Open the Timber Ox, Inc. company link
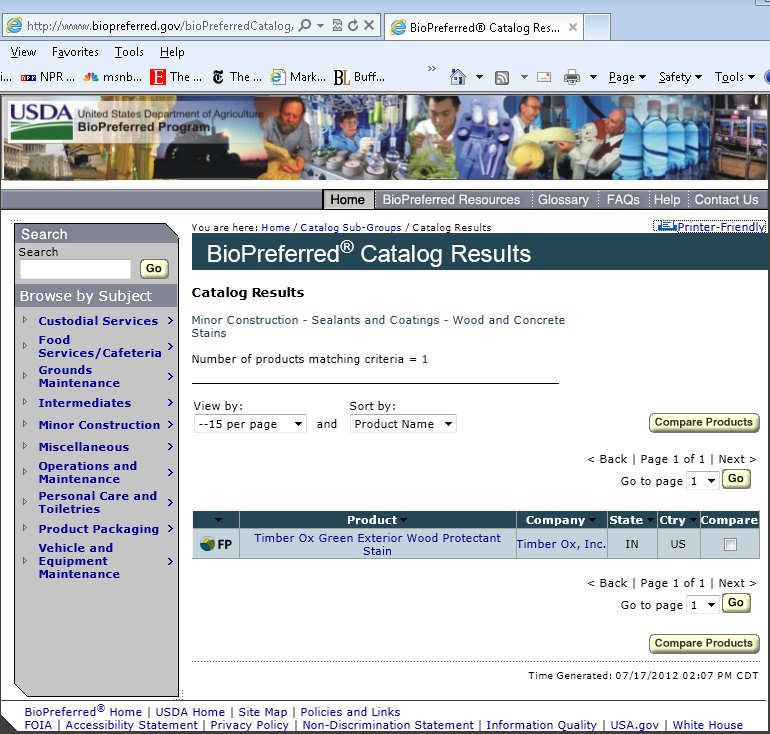The width and height of the screenshot is (770, 734). (561, 544)
